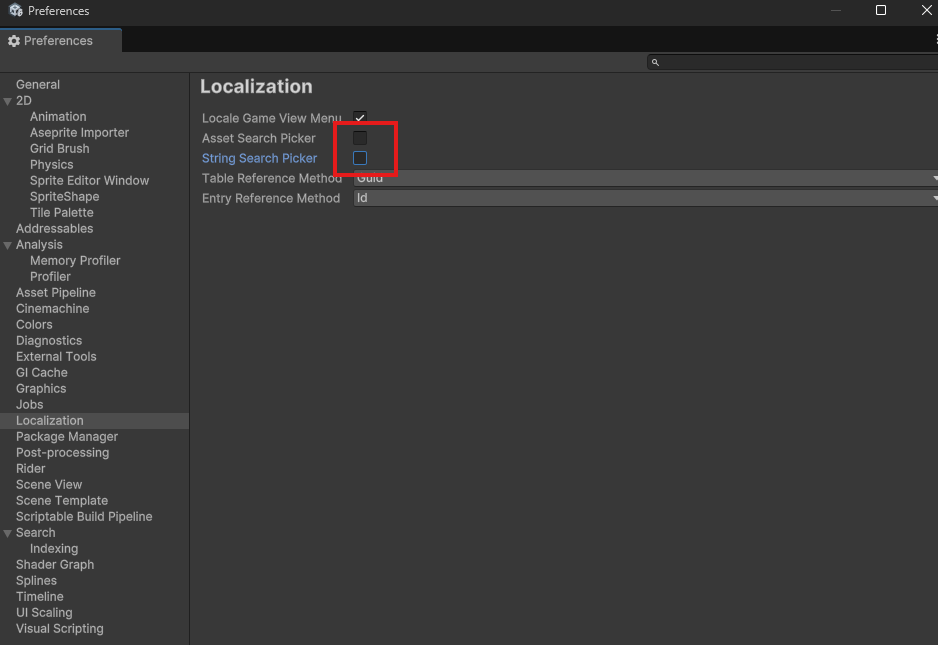Click the Asset Search Picker label

(x=258, y=138)
